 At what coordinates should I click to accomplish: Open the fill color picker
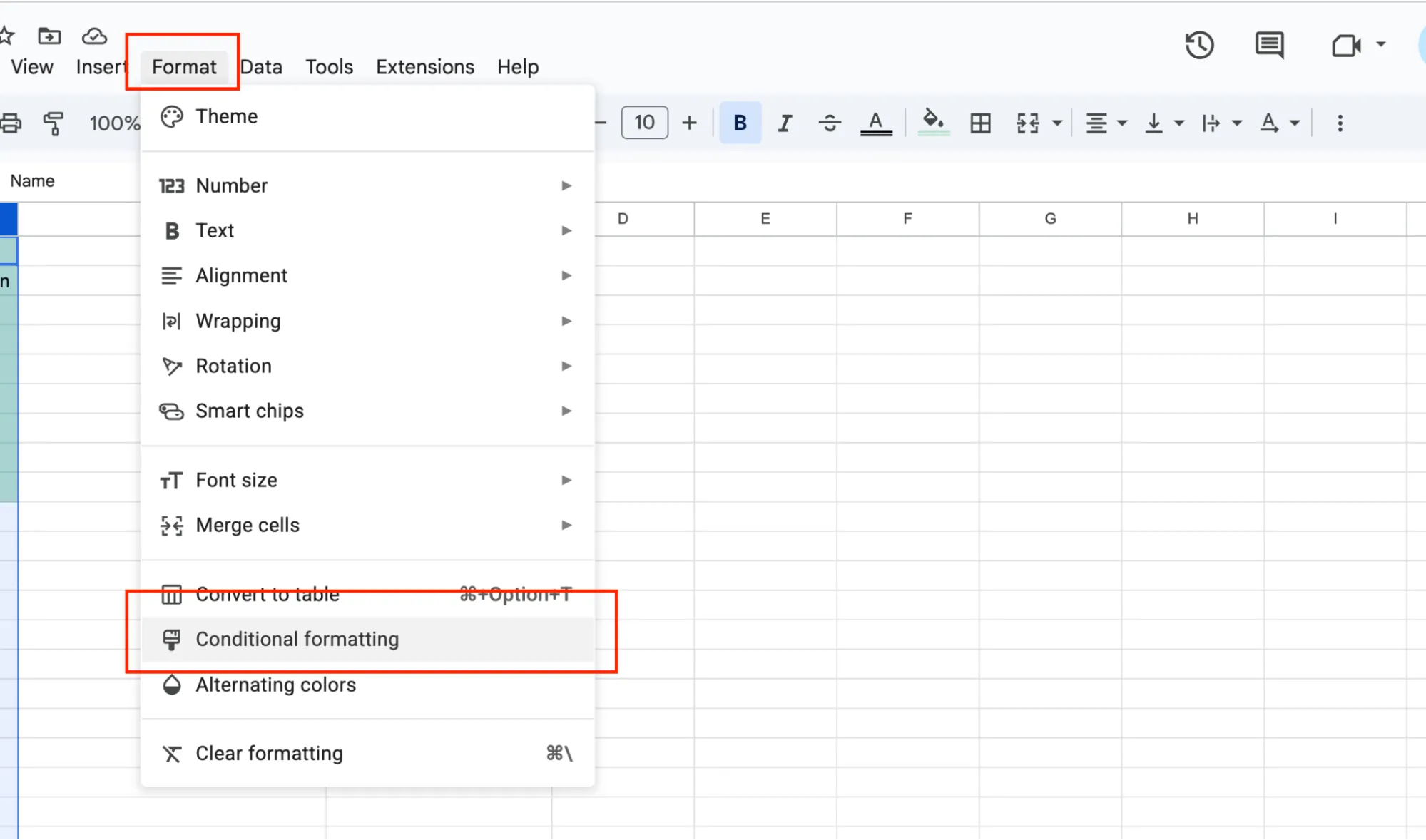tap(934, 123)
